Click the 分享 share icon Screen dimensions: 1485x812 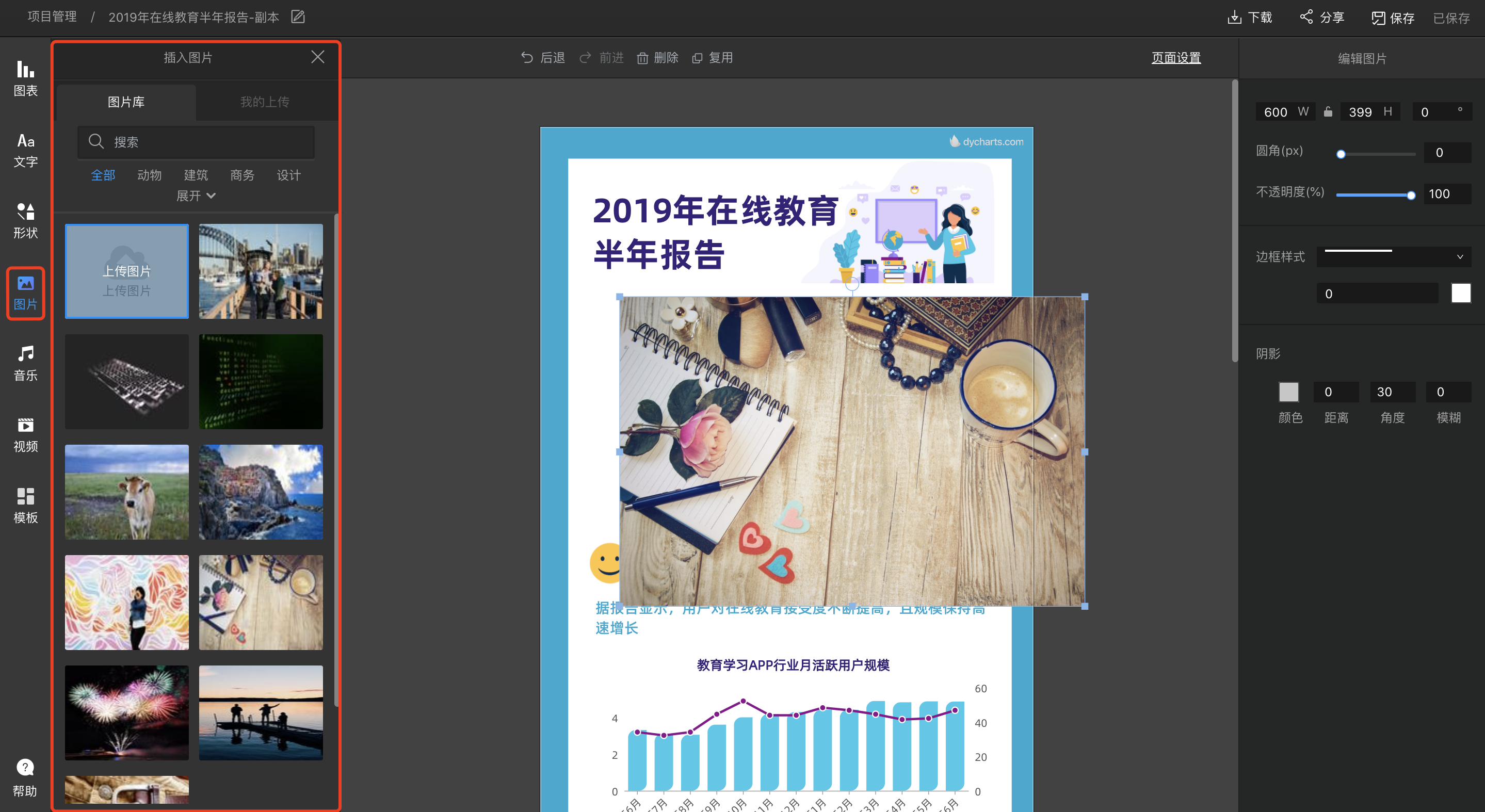pos(1306,17)
